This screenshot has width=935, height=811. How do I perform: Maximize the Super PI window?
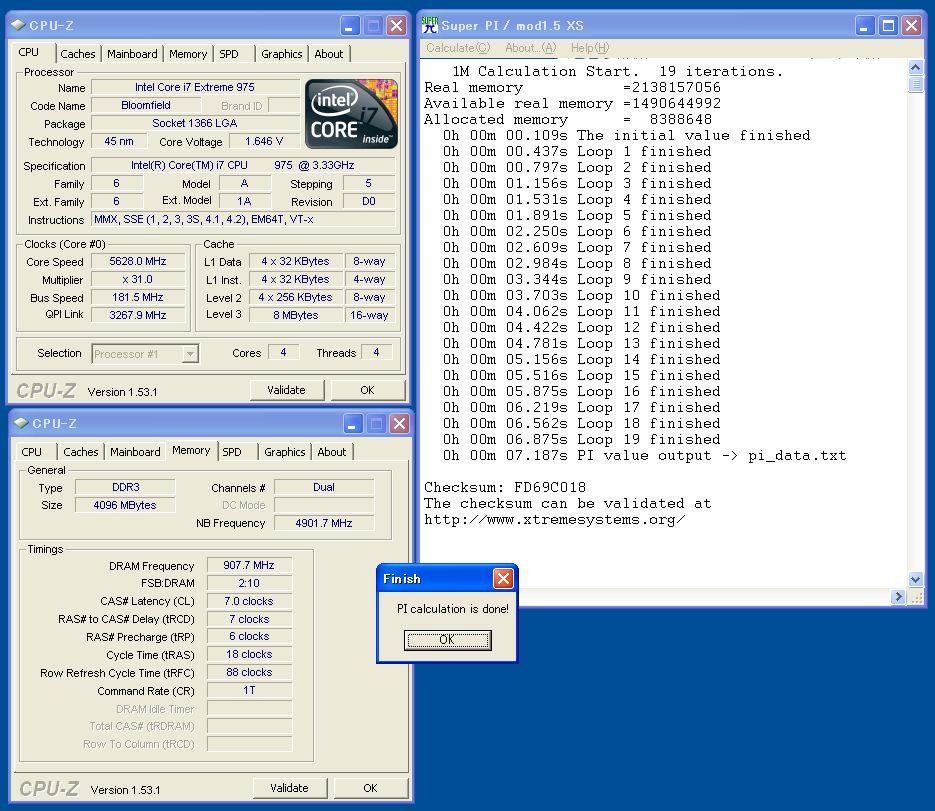(888, 26)
